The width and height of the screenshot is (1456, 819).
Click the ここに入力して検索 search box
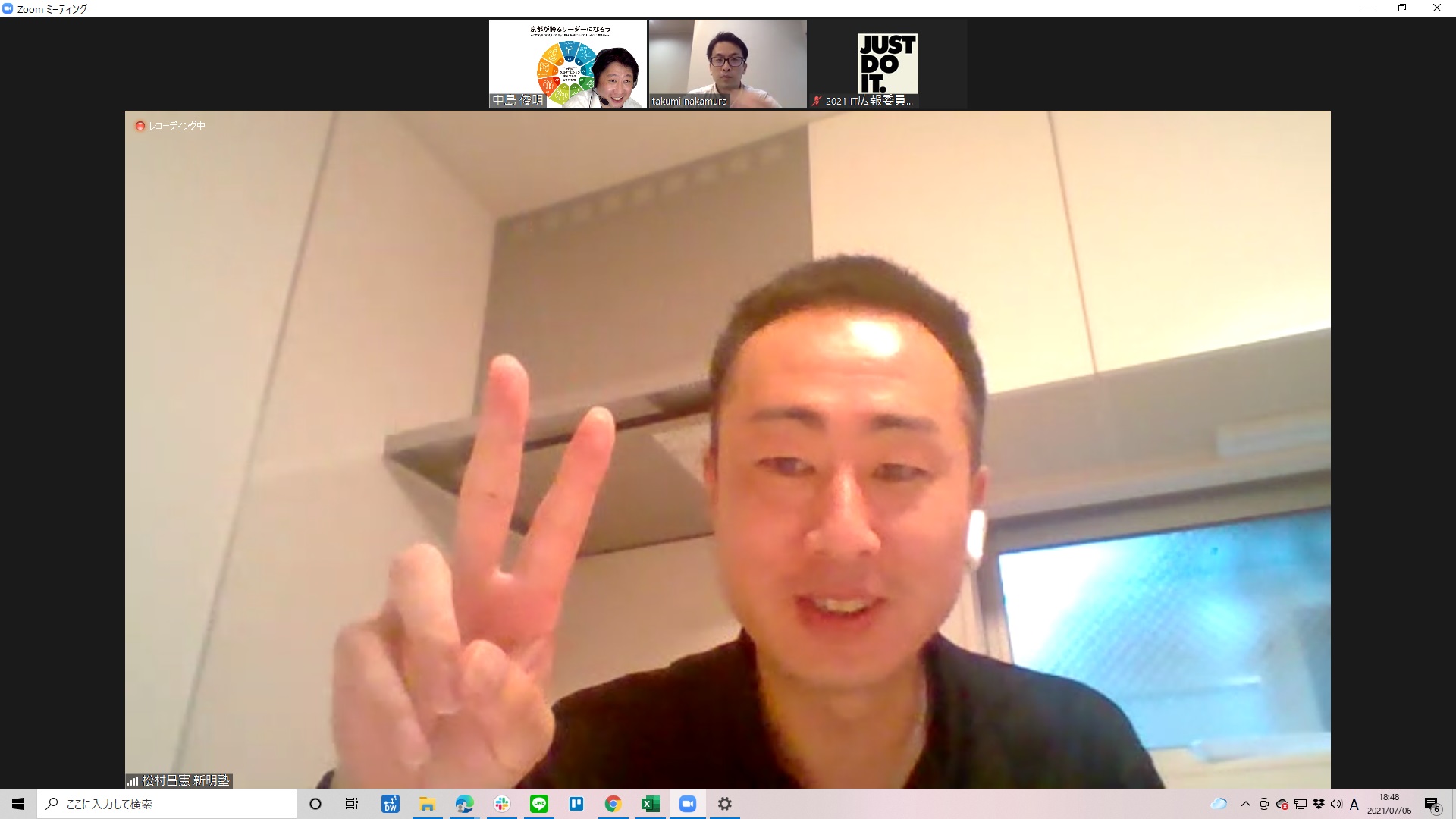pos(167,804)
